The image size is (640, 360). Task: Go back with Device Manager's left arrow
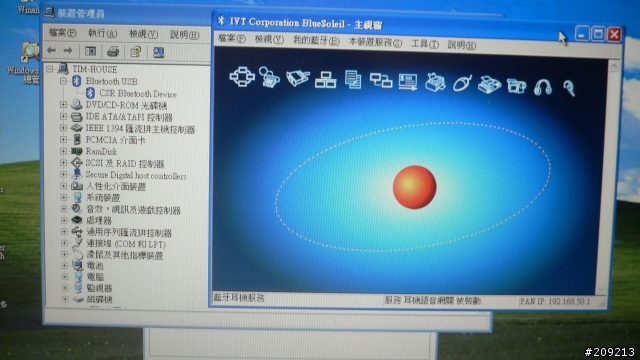click(51, 51)
